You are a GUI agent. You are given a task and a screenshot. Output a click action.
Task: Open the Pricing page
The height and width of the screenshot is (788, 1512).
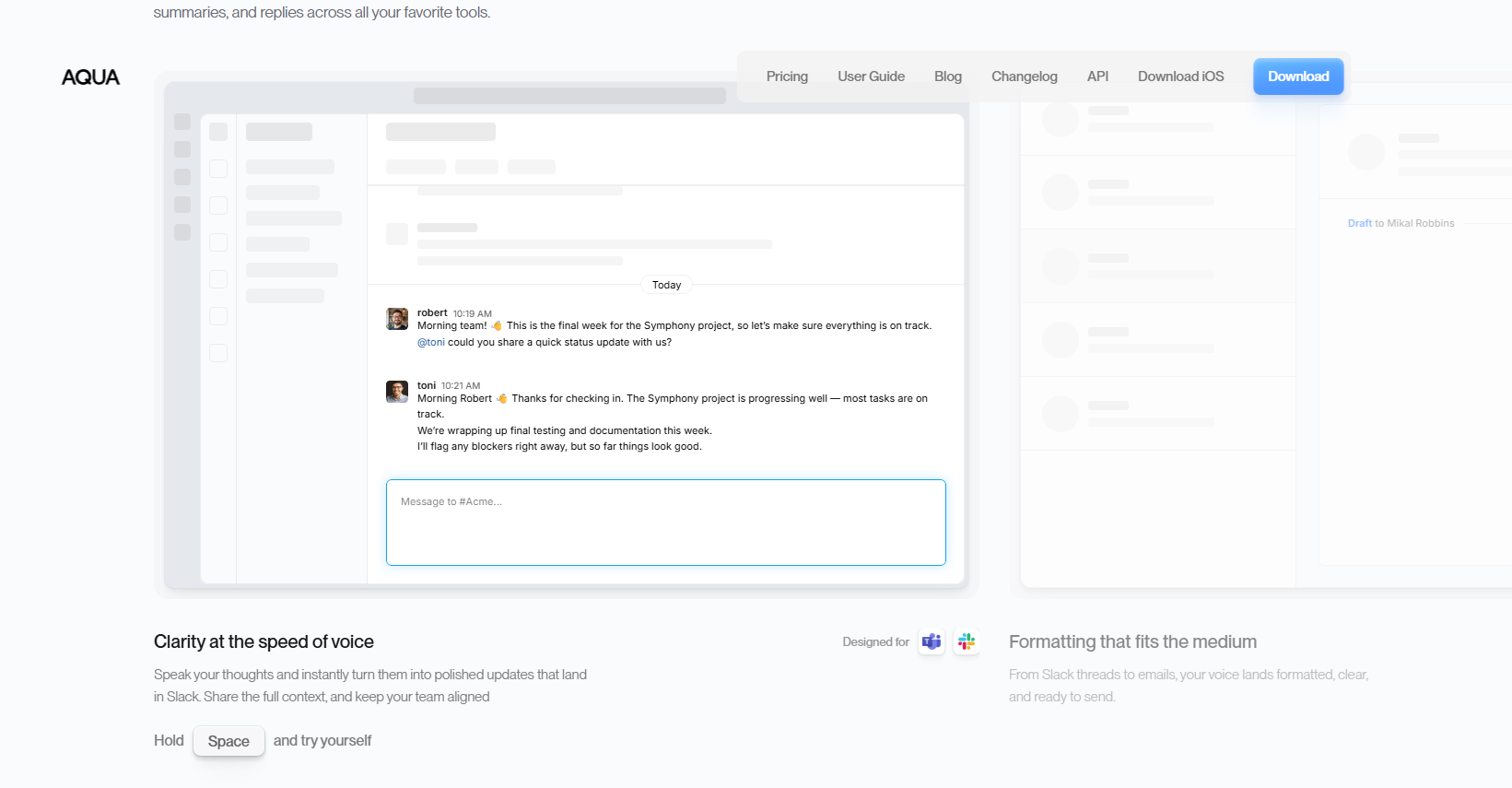(787, 76)
